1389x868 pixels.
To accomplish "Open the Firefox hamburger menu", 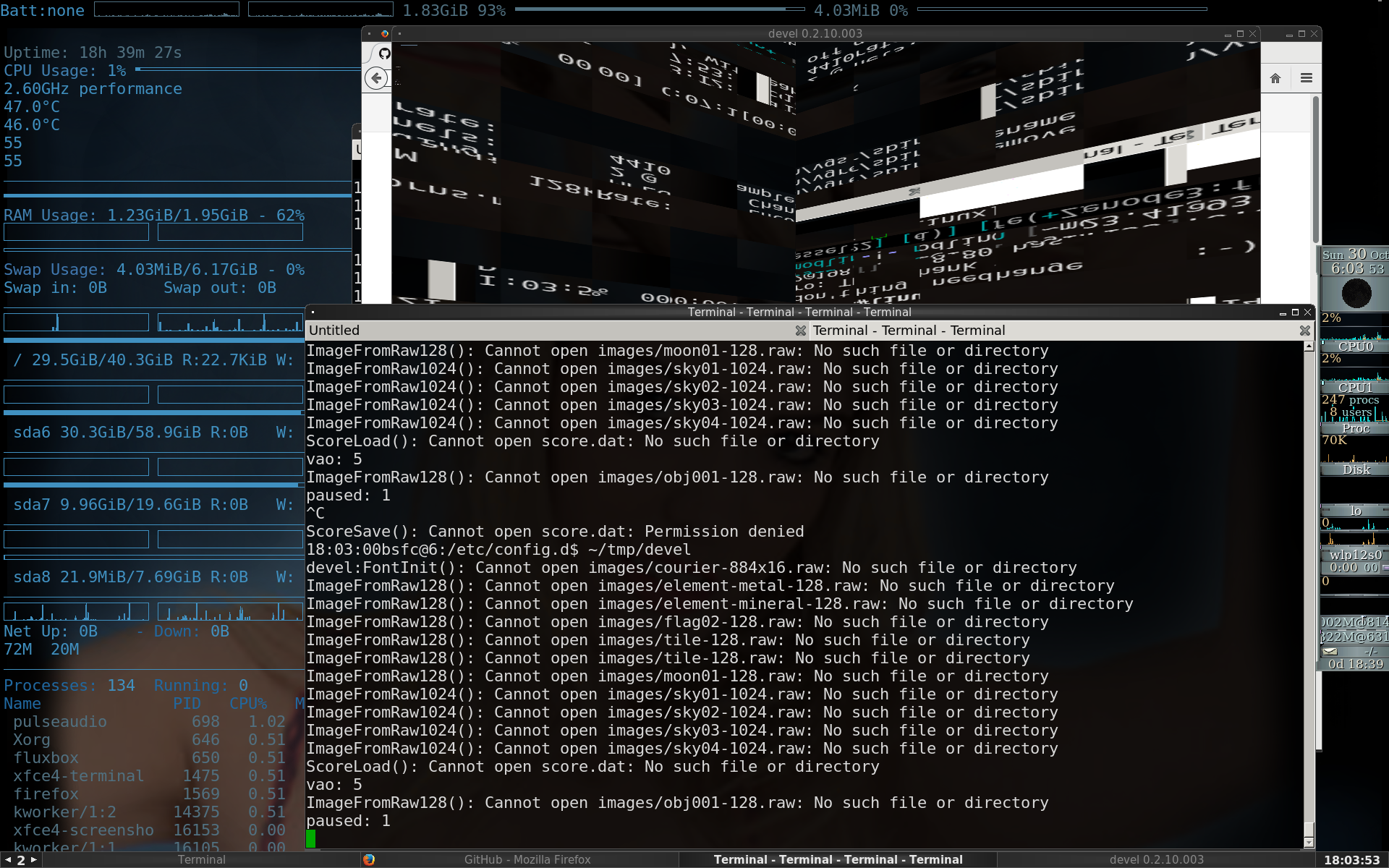I will (x=1307, y=78).
